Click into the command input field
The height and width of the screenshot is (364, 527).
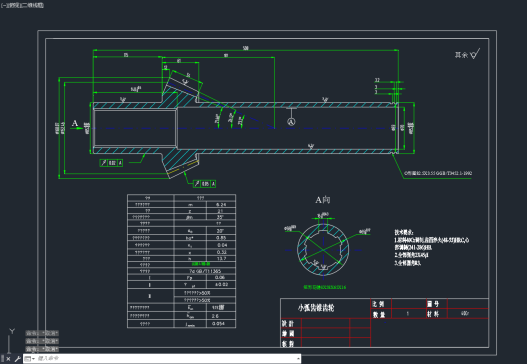click(165, 359)
